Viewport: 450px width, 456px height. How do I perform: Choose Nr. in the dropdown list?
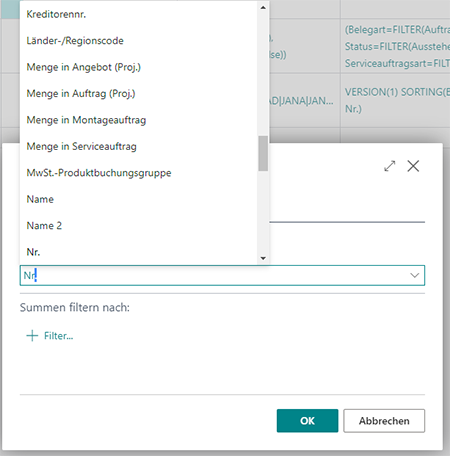click(x=139, y=252)
